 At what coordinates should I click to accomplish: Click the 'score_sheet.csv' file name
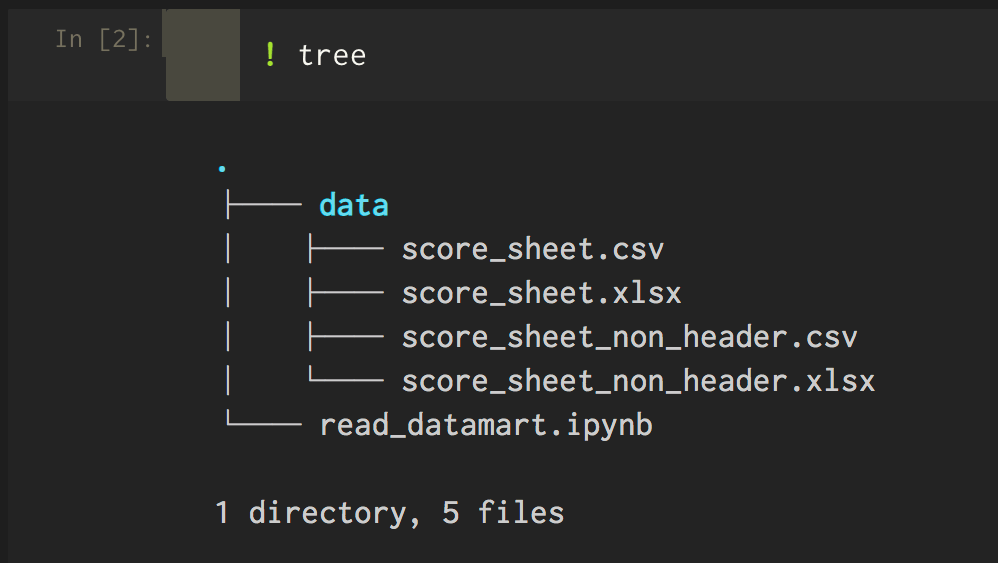tap(533, 249)
